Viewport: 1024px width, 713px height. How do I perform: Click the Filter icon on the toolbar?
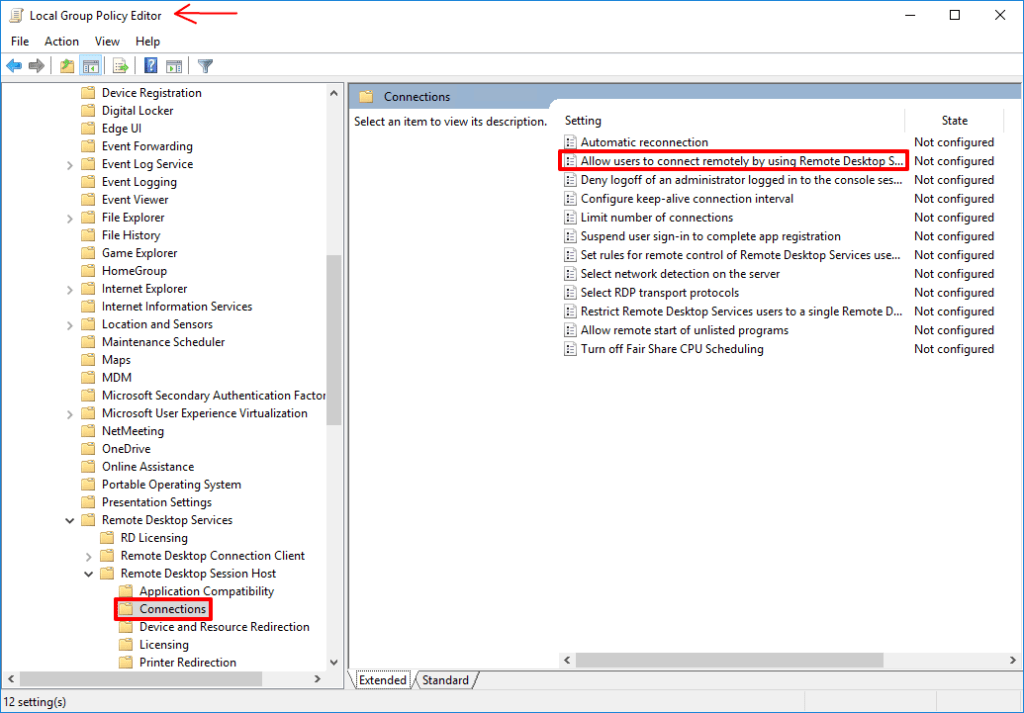click(x=203, y=65)
